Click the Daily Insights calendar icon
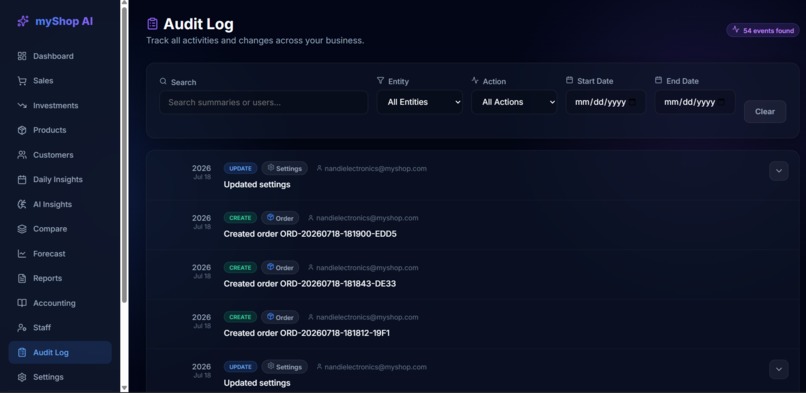 click(x=22, y=179)
